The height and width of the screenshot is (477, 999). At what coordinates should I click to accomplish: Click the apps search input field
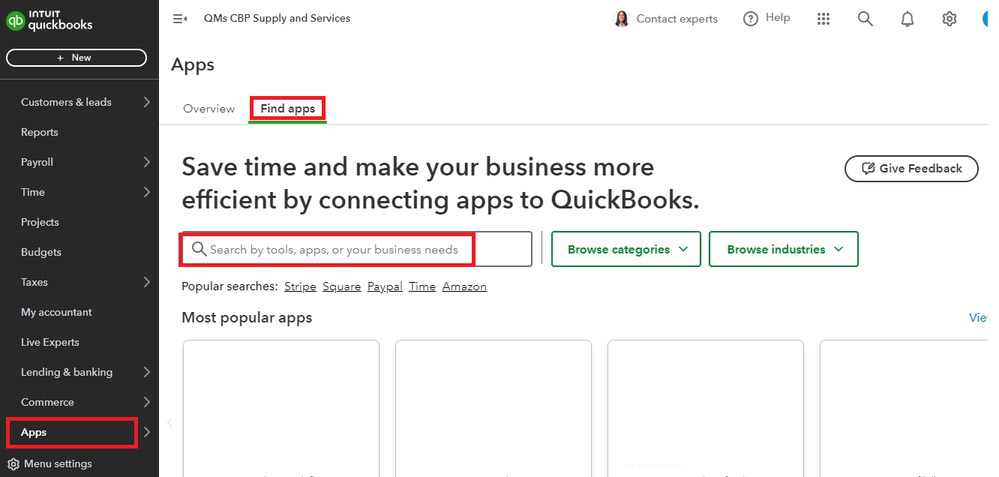tap(357, 249)
